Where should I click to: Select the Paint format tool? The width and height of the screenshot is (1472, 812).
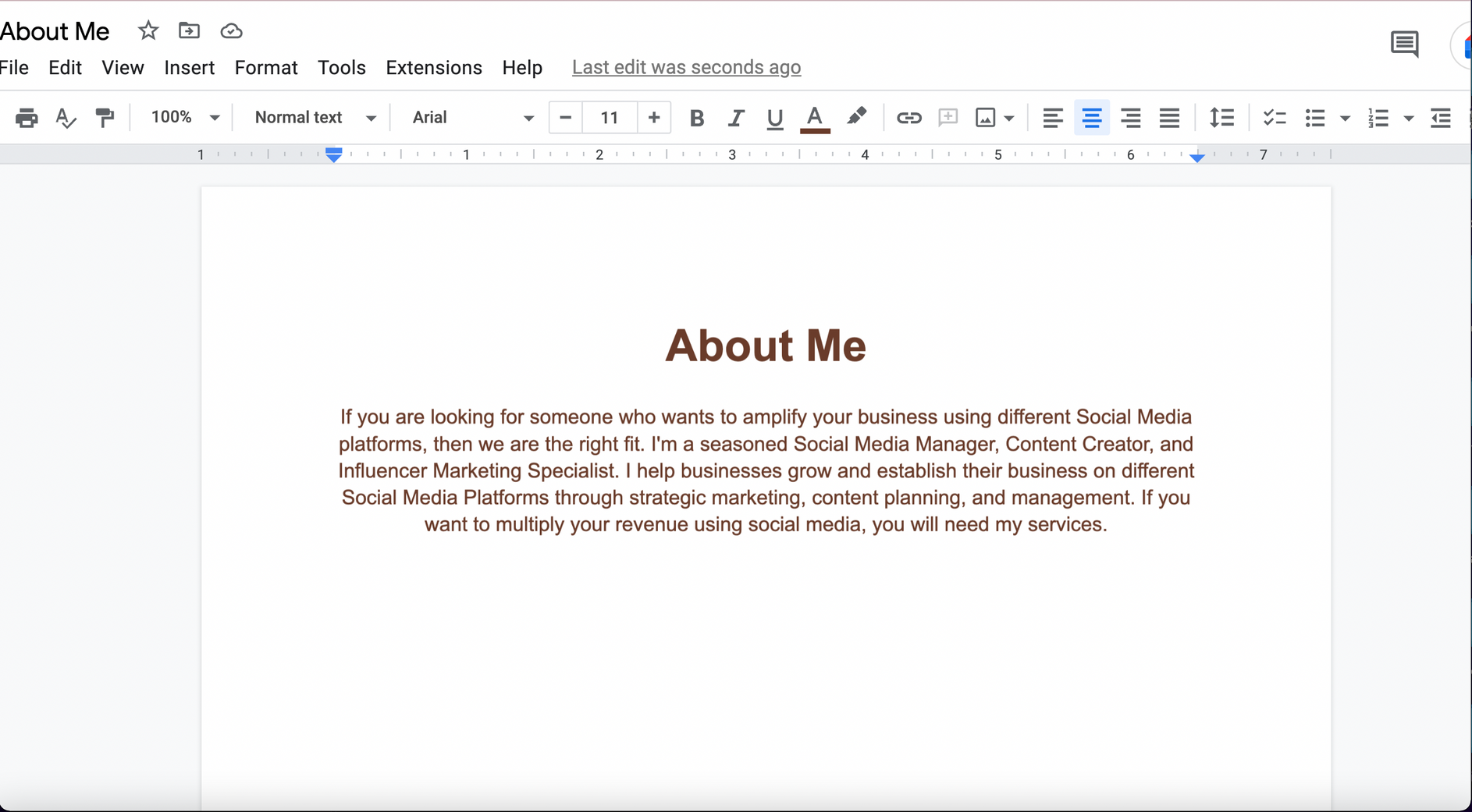(x=105, y=118)
